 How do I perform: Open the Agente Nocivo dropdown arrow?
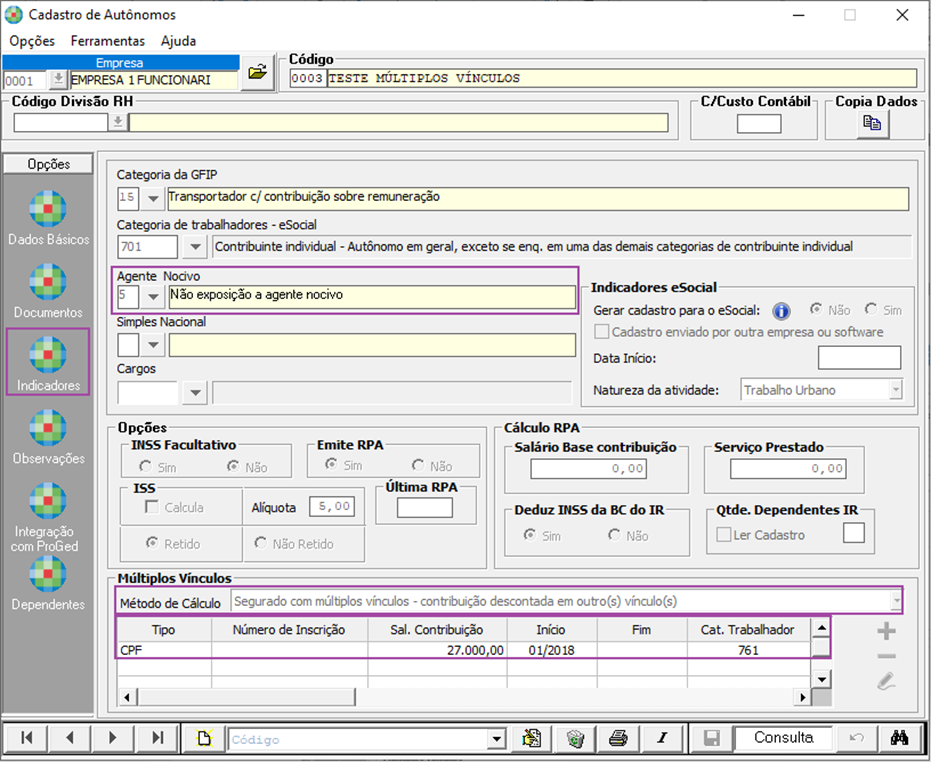153,296
